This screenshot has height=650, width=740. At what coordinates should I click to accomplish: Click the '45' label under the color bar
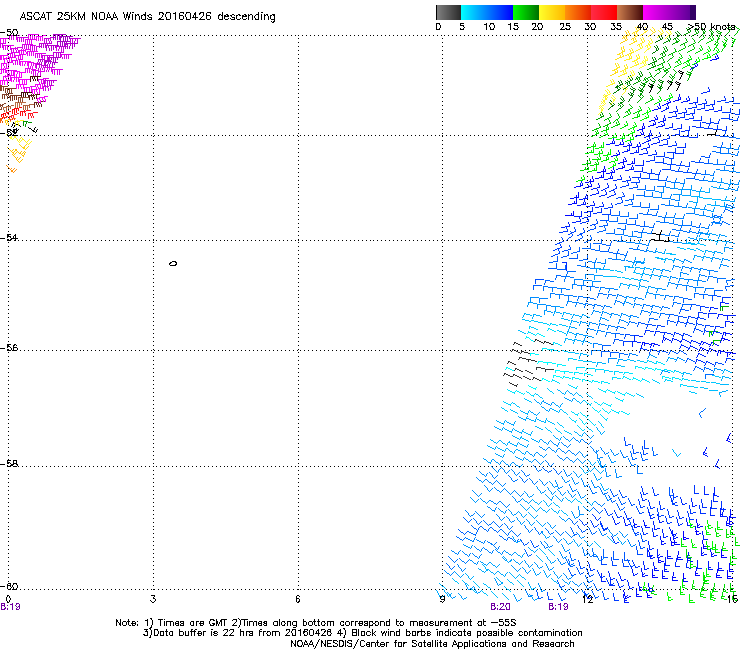667,27
